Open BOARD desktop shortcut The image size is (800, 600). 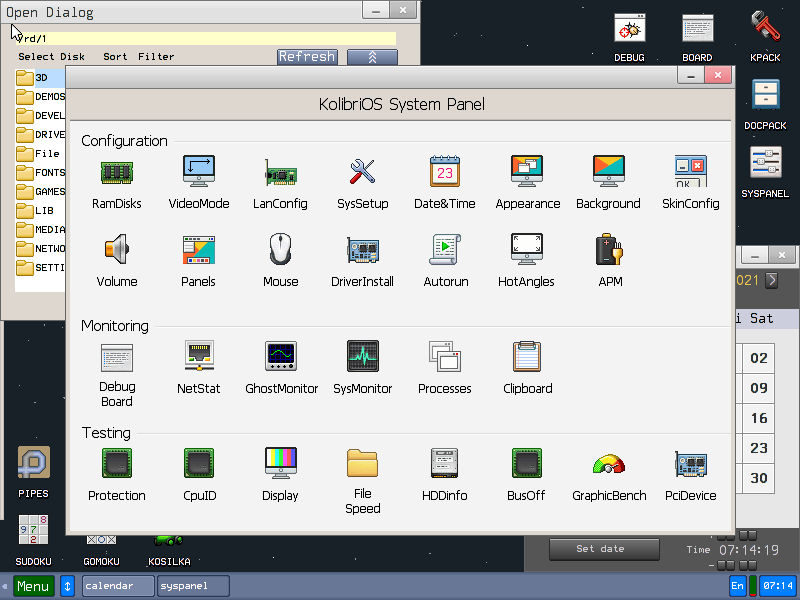(697, 28)
